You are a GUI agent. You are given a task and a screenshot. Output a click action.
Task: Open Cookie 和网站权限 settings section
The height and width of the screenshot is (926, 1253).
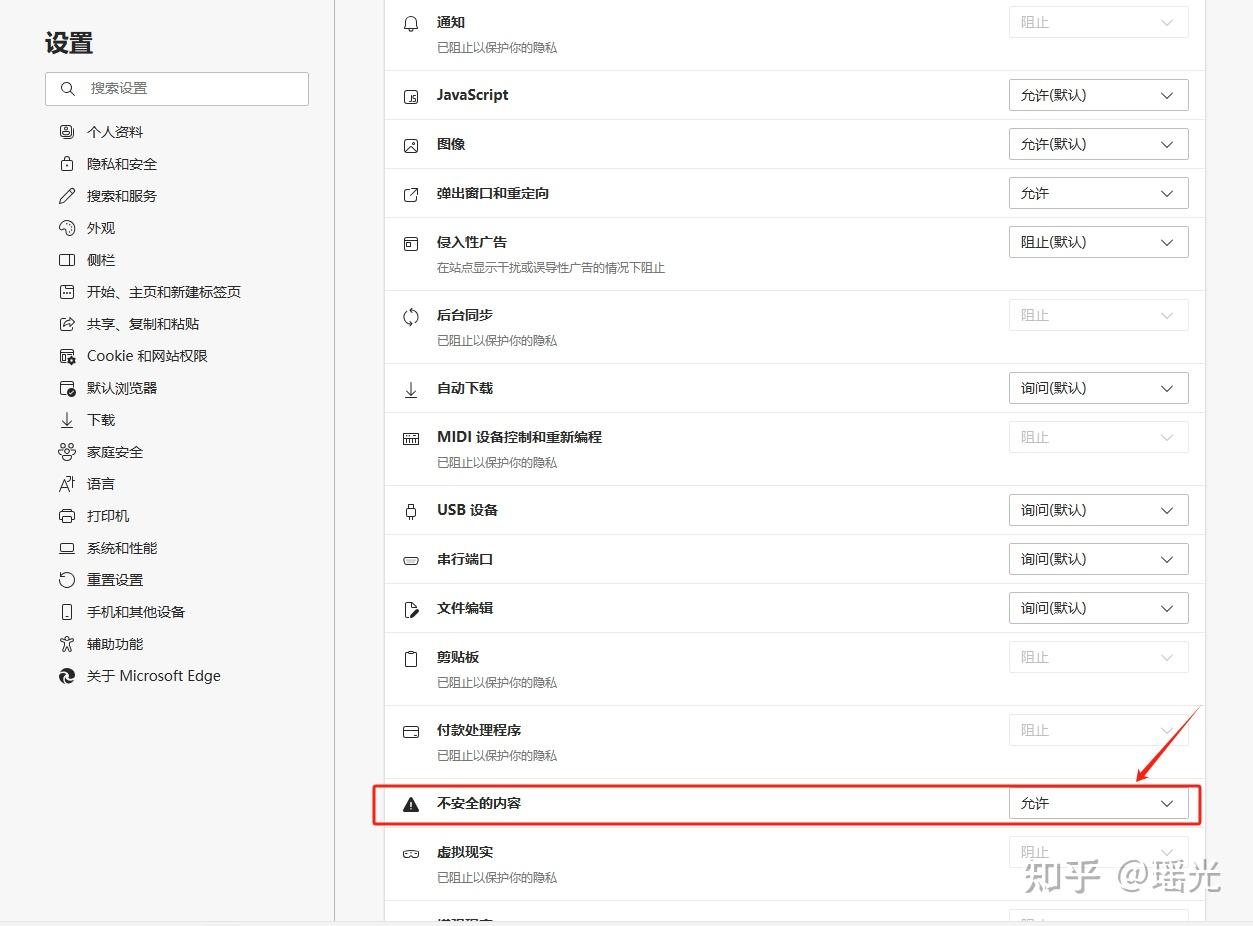(x=147, y=356)
